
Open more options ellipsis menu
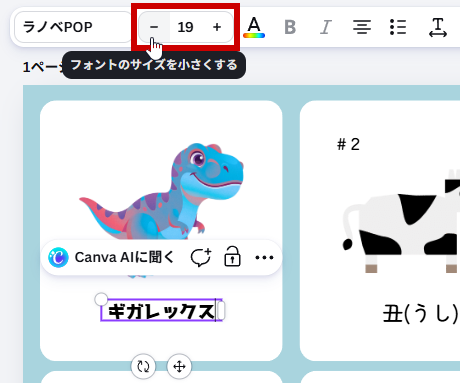(264, 257)
